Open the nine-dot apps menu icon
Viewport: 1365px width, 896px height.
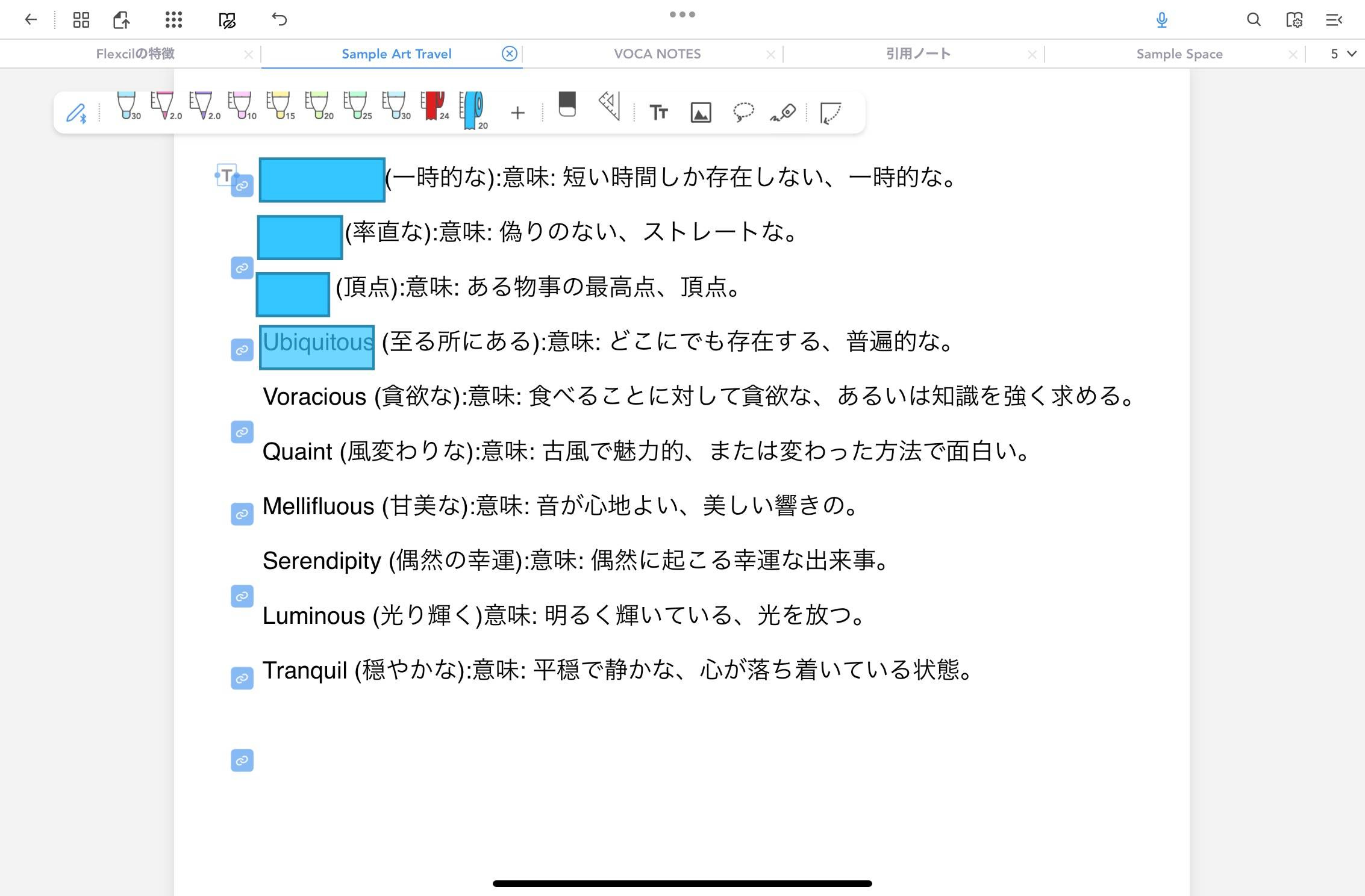pos(173,20)
